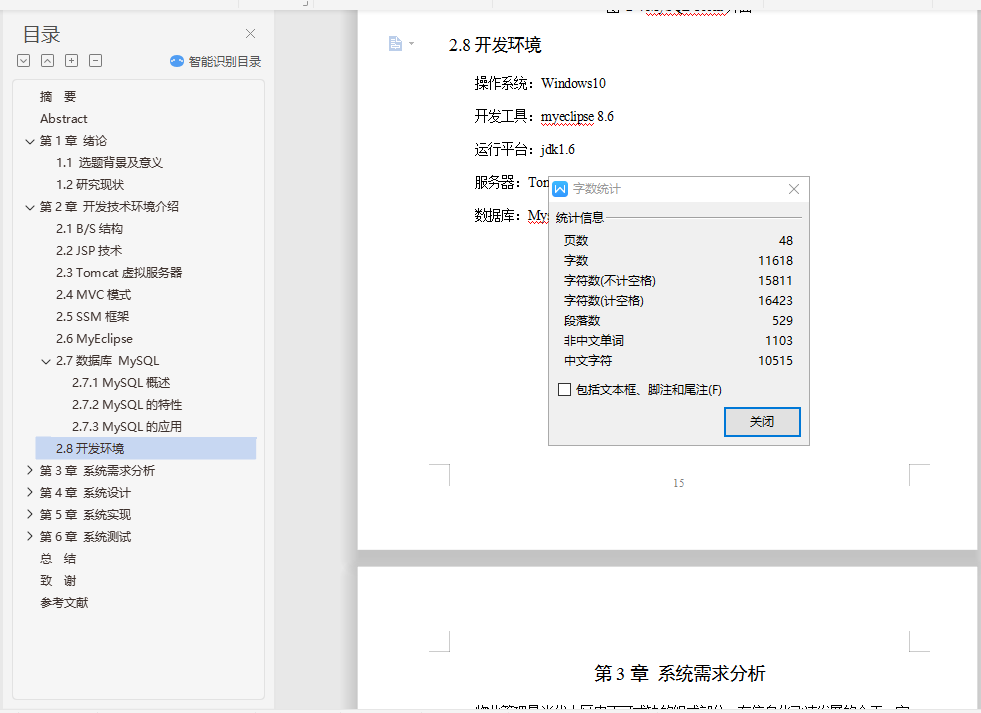Go to 致 谢 in outline

click(x=58, y=580)
